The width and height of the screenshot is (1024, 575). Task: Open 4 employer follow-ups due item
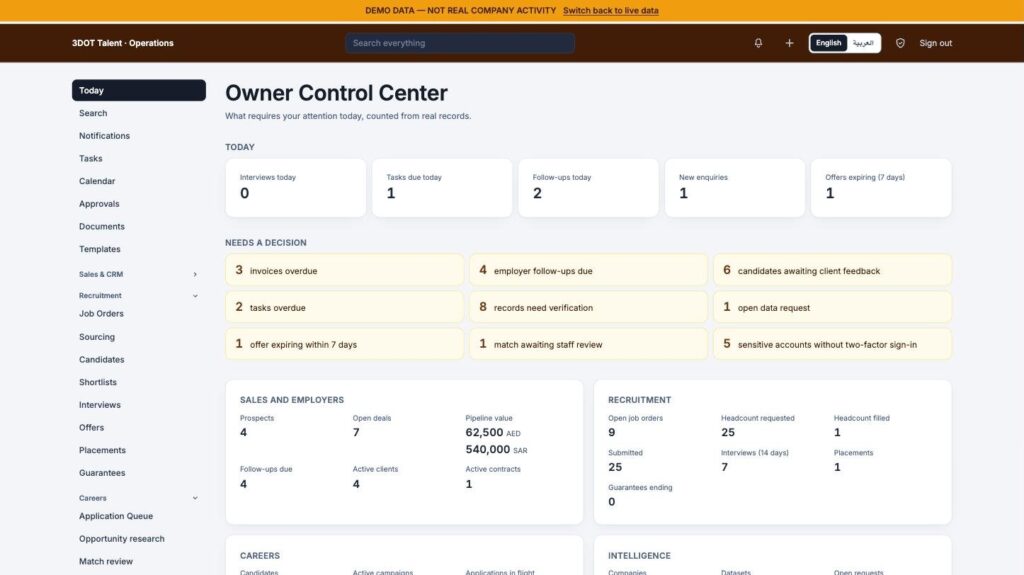click(x=588, y=270)
